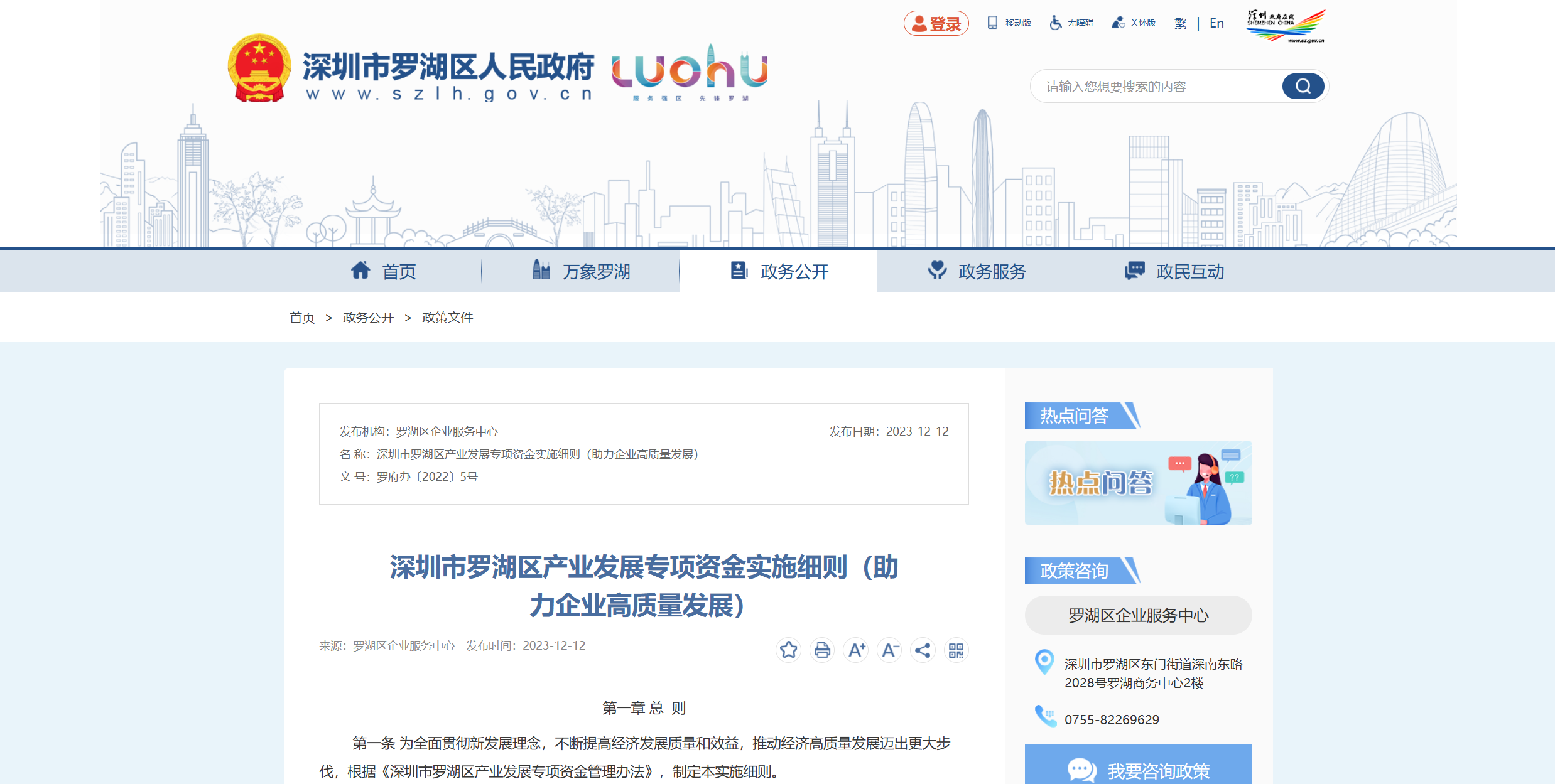This screenshot has height=784, width=1555.
Task: Share the article with the share icon
Action: click(x=923, y=650)
